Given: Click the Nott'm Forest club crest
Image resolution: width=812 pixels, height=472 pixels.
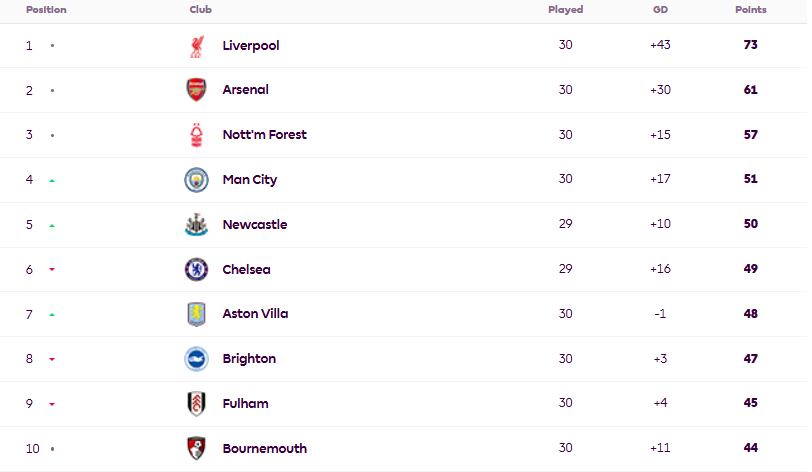Looking at the screenshot, I should pos(196,135).
